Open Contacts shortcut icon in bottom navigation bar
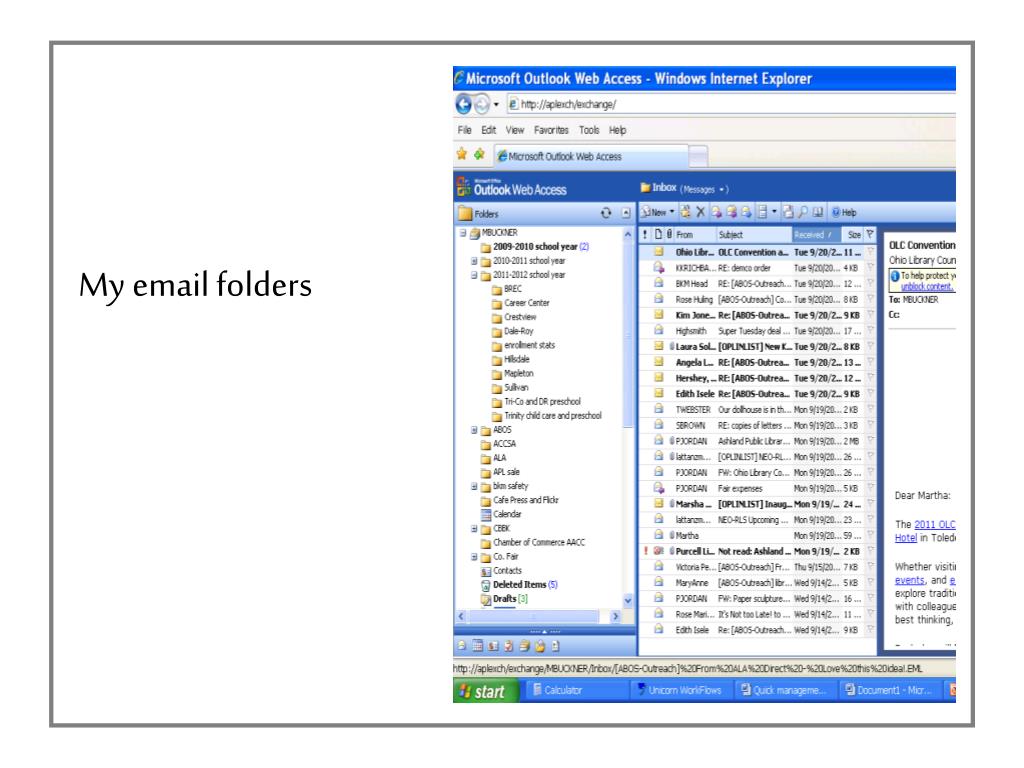 point(493,646)
